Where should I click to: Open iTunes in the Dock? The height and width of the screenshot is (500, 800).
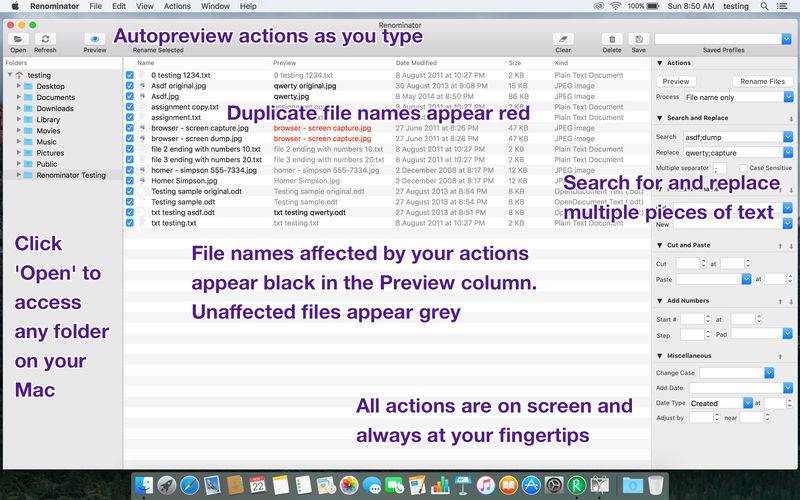click(485, 485)
